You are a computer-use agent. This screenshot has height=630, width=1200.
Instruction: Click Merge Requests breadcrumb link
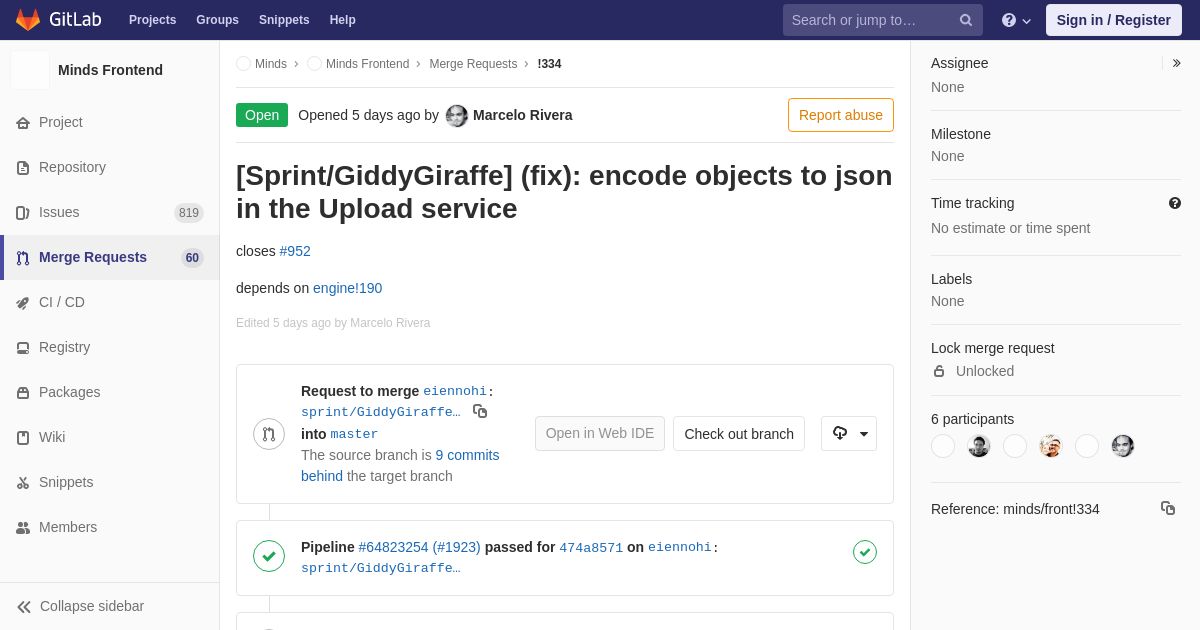(473, 64)
